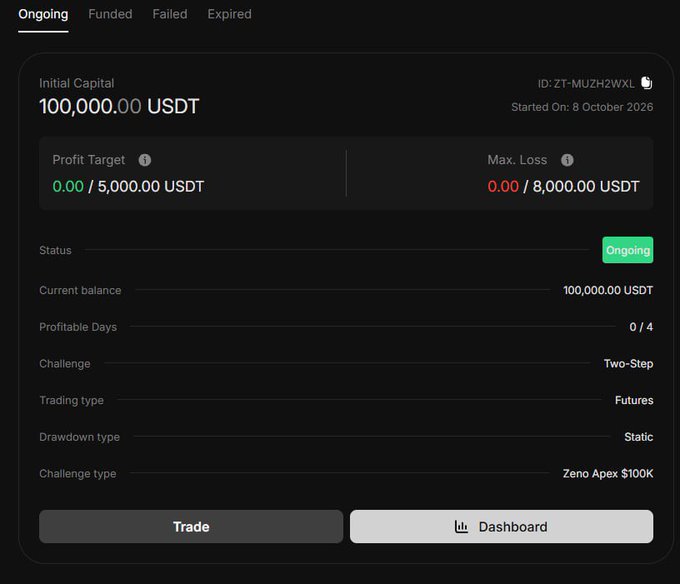680x584 pixels.
Task: Click the Trade button
Action: point(191,526)
